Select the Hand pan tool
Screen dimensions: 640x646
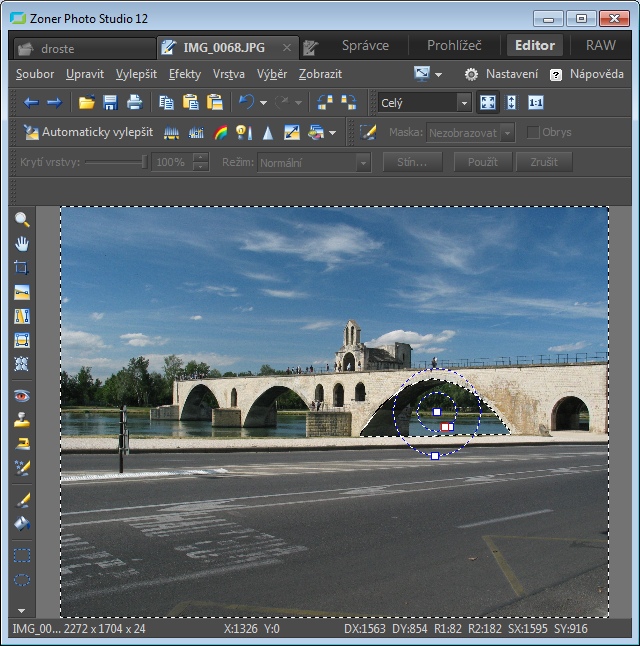(22, 244)
